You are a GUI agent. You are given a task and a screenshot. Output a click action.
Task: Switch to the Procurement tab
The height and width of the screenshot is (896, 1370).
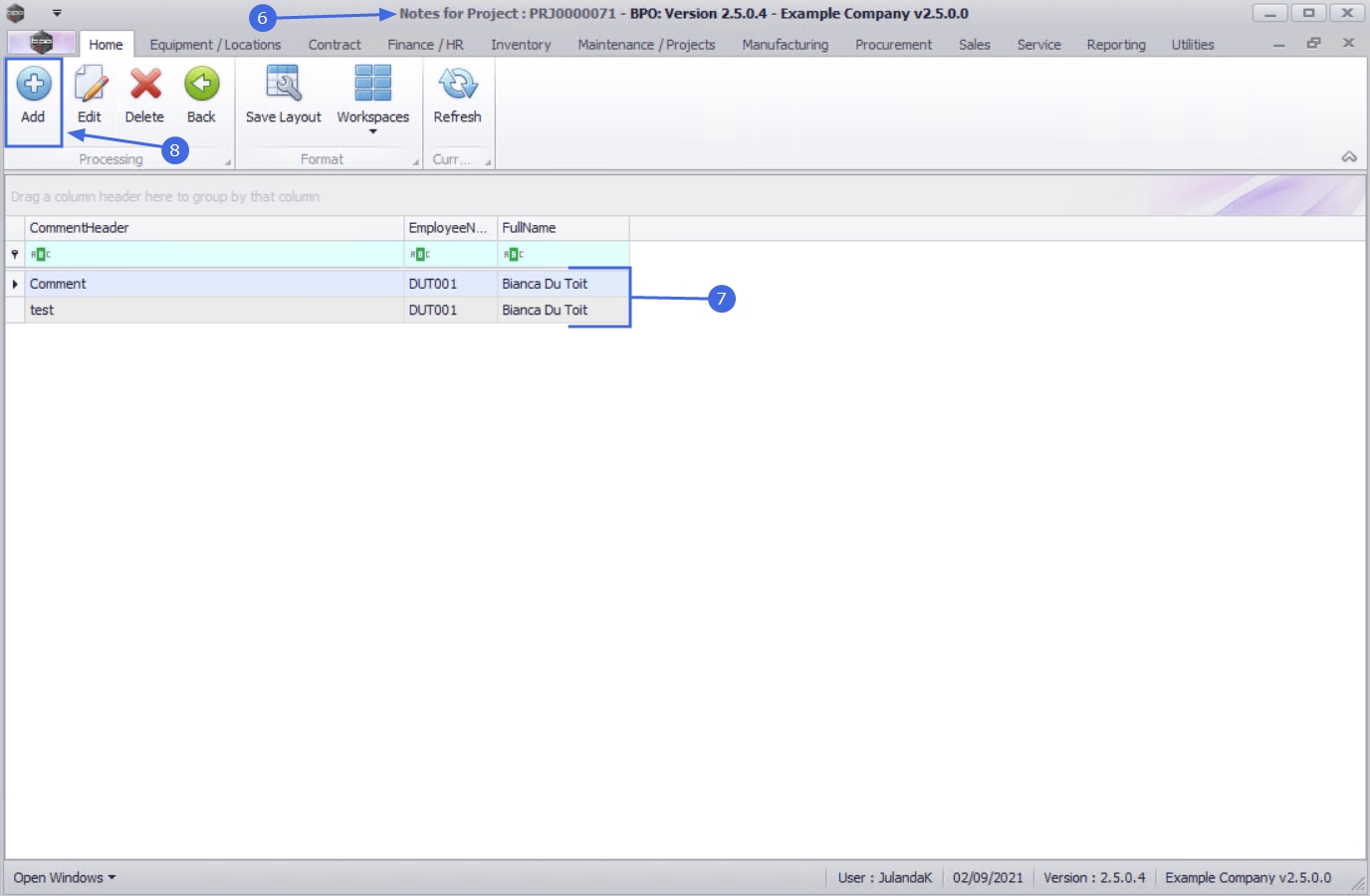893,45
